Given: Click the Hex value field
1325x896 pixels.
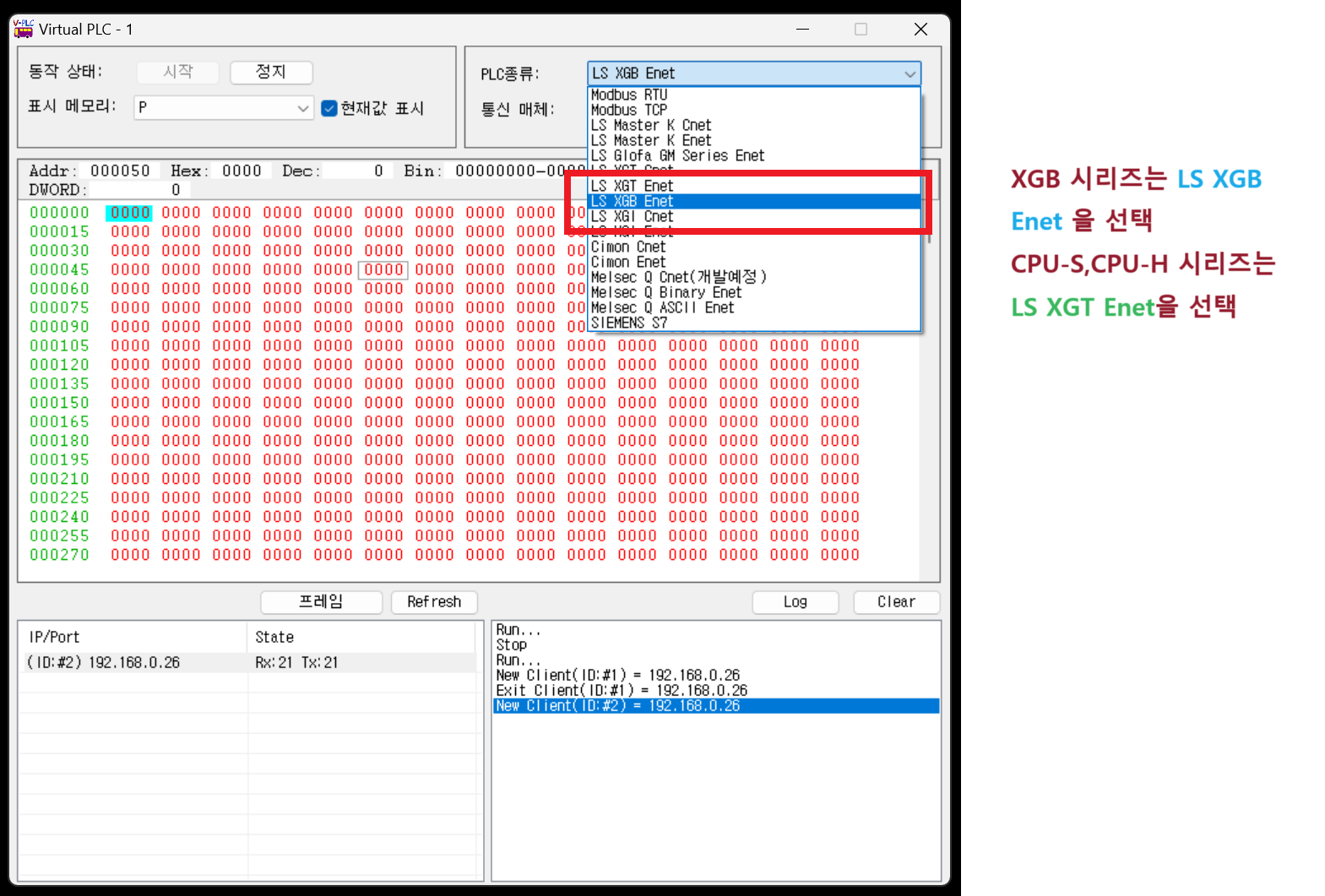Looking at the screenshot, I should tap(242, 171).
